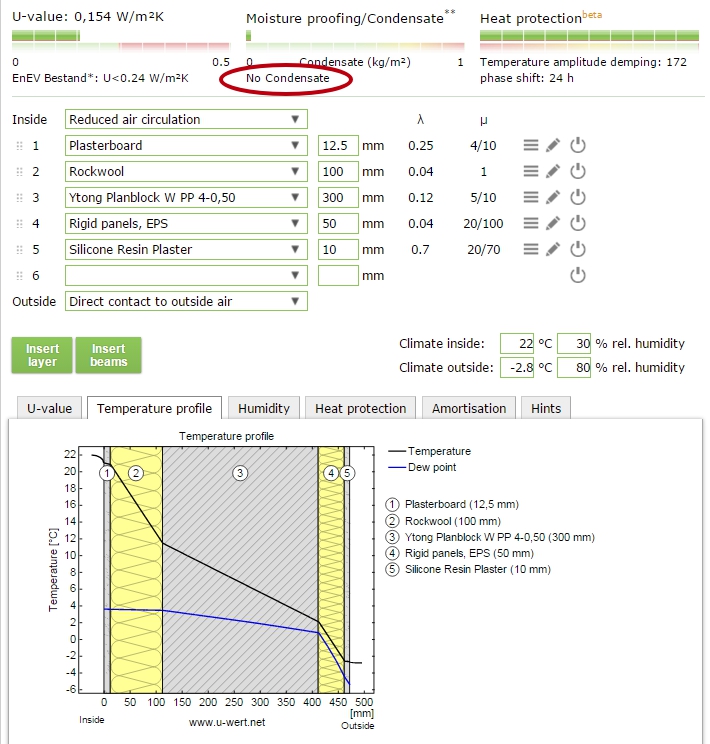Toggle power icon for Ytong Planblock layer
The height and width of the screenshot is (744, 710).
coord(578,197)
